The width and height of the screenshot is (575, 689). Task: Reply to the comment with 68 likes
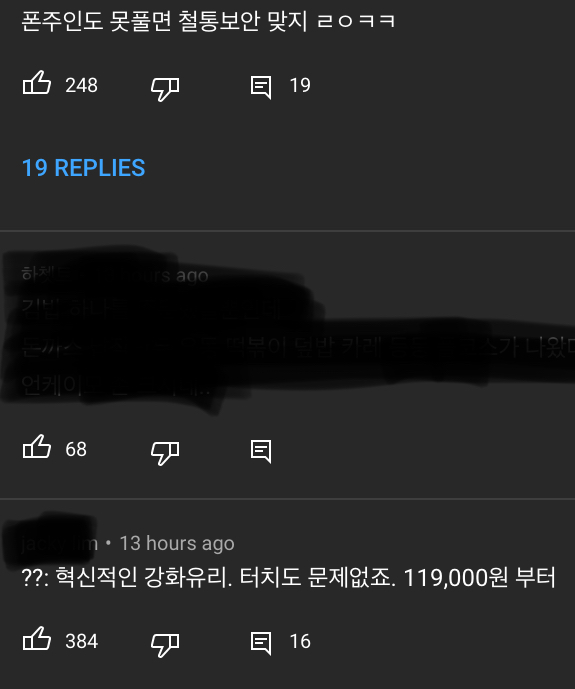pyautogui.click(x=261, y=451)
